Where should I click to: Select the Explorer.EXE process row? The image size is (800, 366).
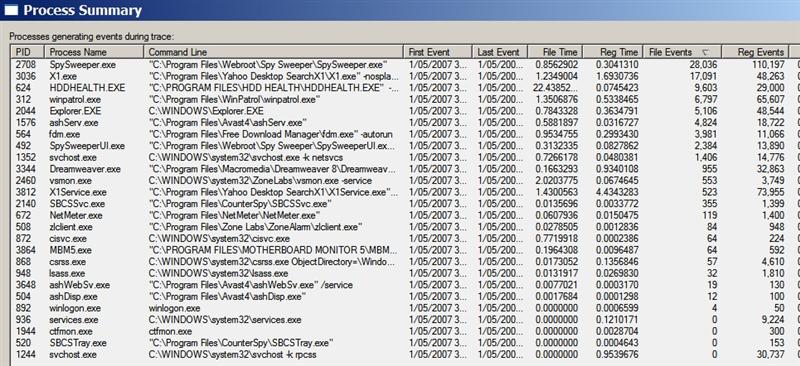click(x=405, y=111)
